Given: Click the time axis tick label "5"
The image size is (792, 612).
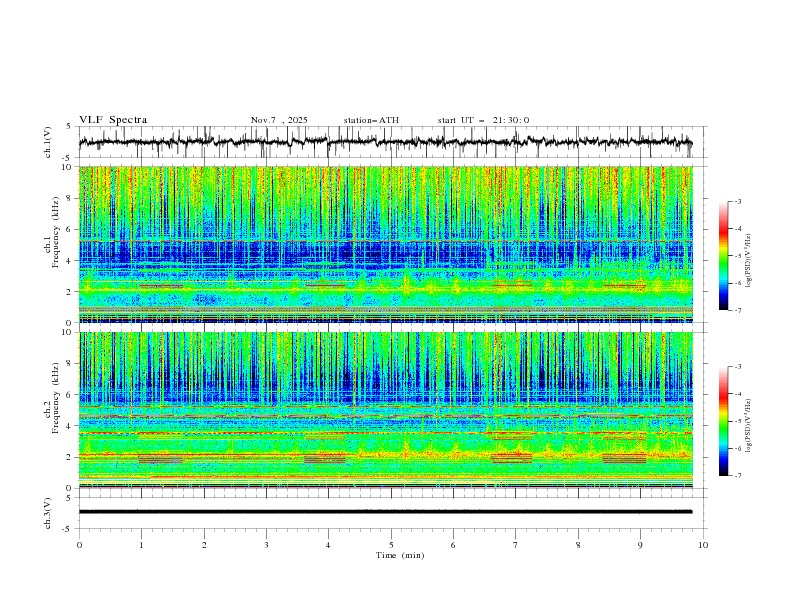Looking at the screenshot, I should [391, 545].
